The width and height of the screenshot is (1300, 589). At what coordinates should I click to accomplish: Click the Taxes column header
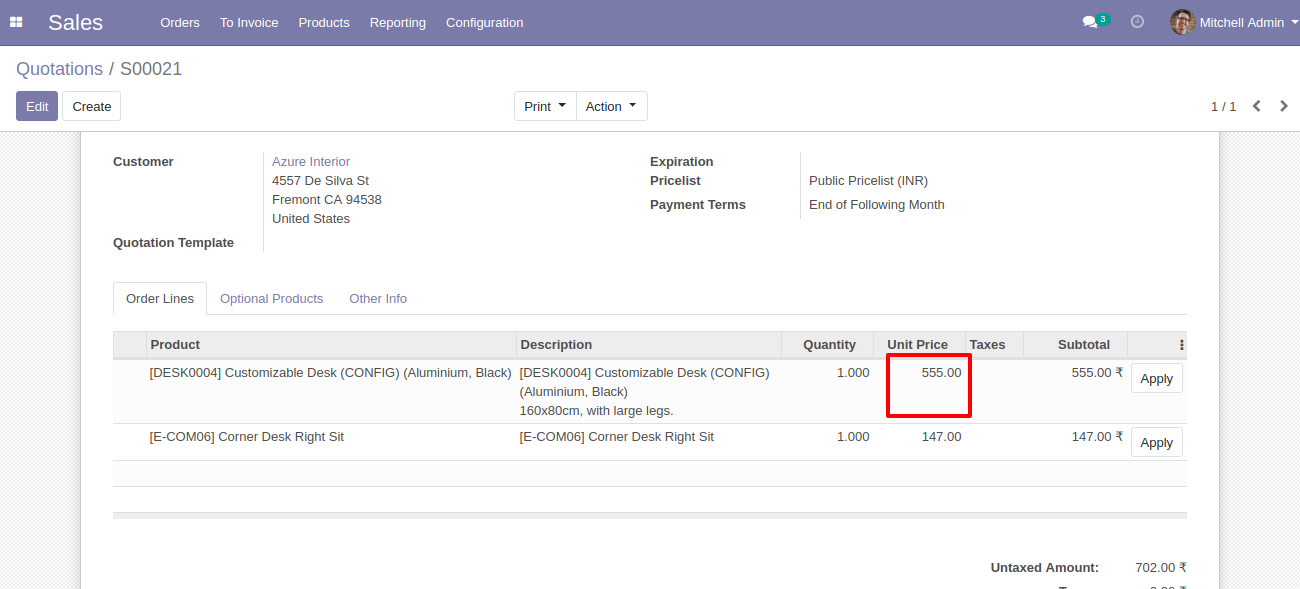pos(994,345)
